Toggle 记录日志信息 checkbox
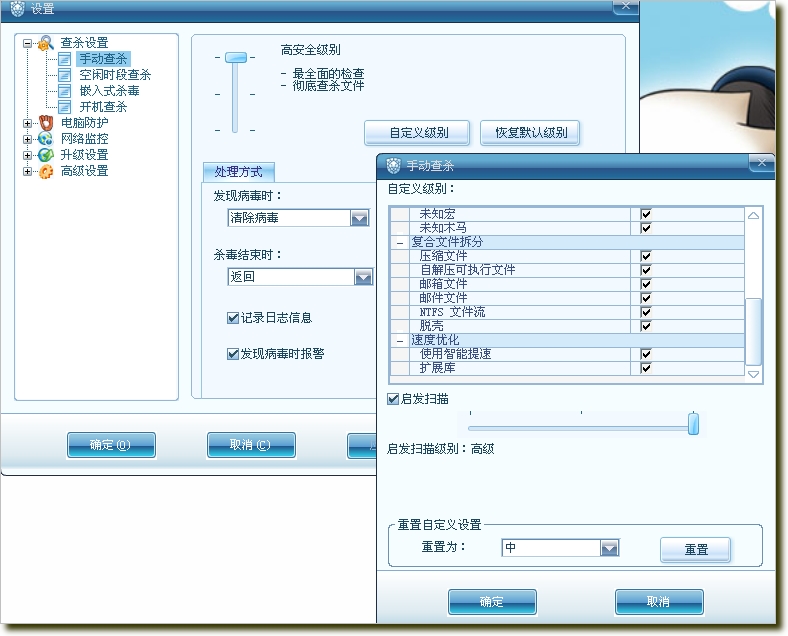Image resolution: width=788 pixels, height=636 pixels. [233, 318]
